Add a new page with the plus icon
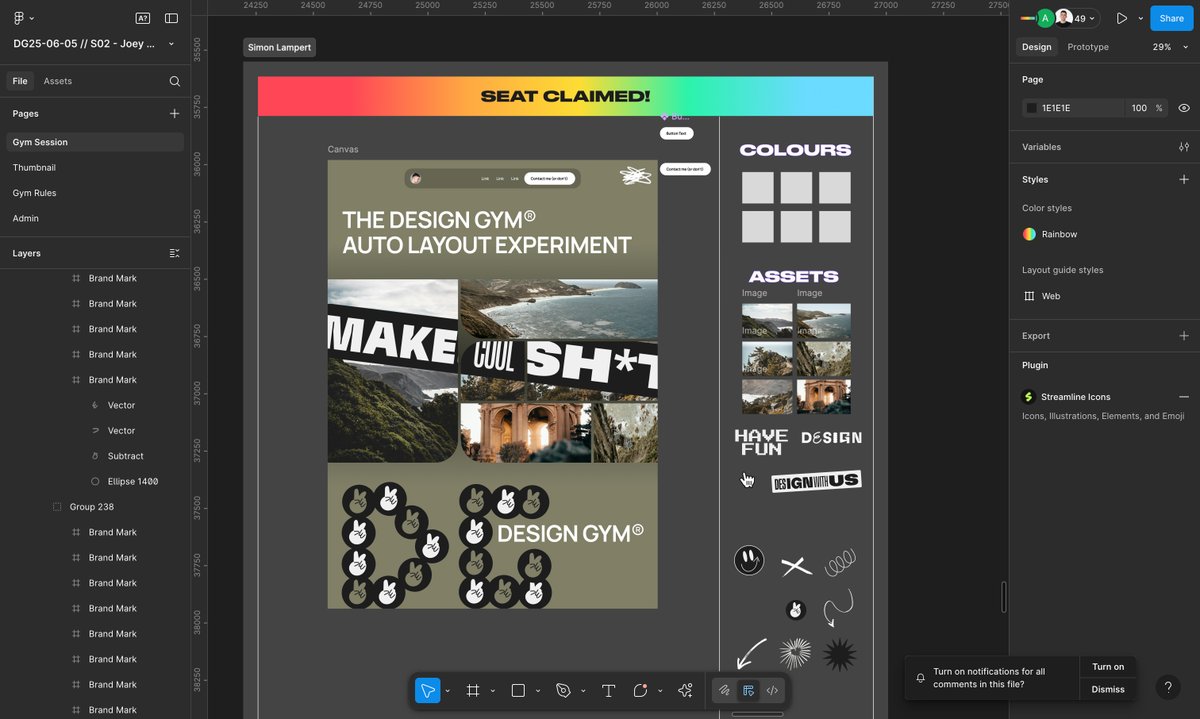Viewport: 1200px width, 719px height. (175, 114)
